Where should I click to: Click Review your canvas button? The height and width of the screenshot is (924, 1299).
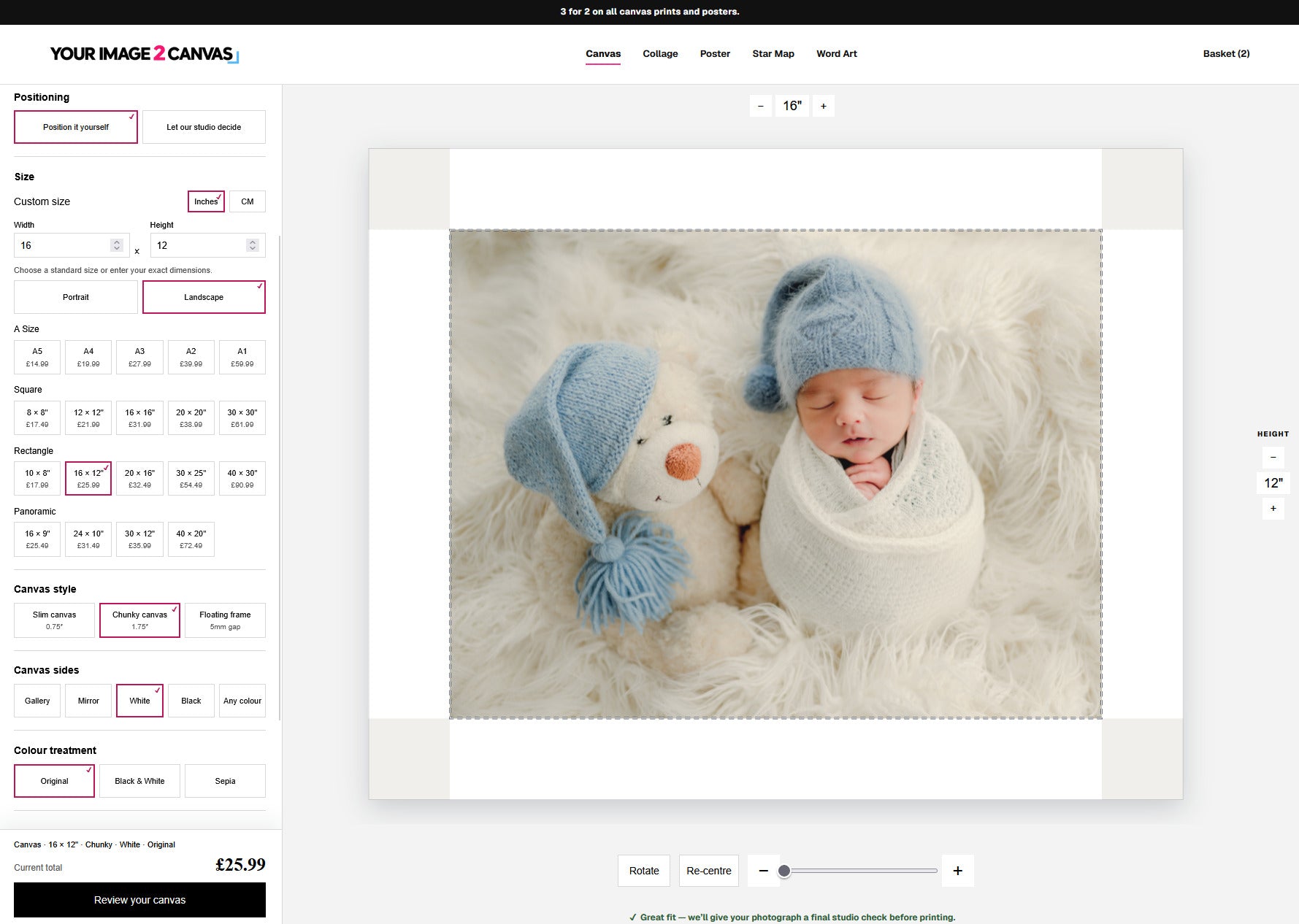pos(139,900)
